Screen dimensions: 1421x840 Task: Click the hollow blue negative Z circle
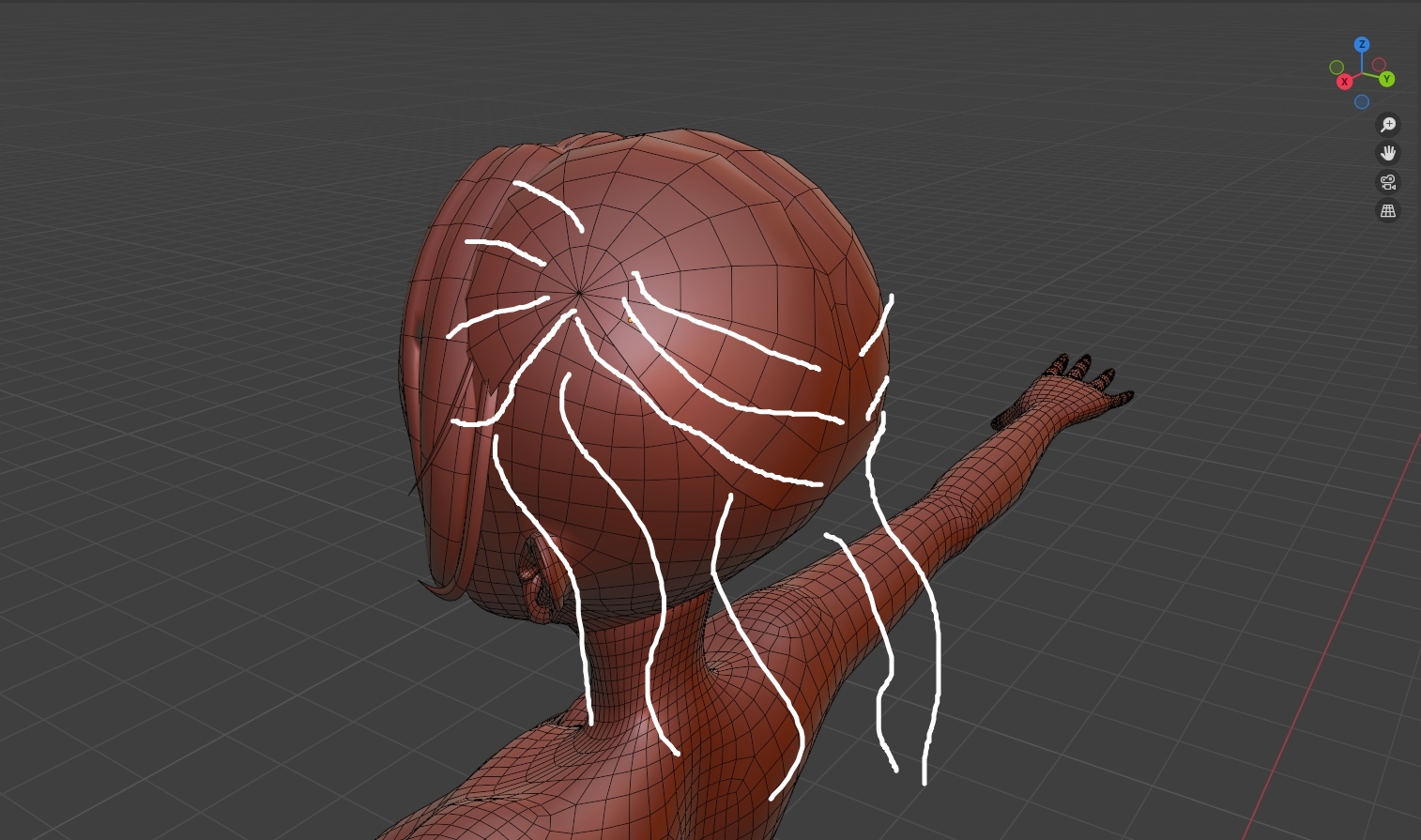pyautogui.click(x=1361, y=101)
